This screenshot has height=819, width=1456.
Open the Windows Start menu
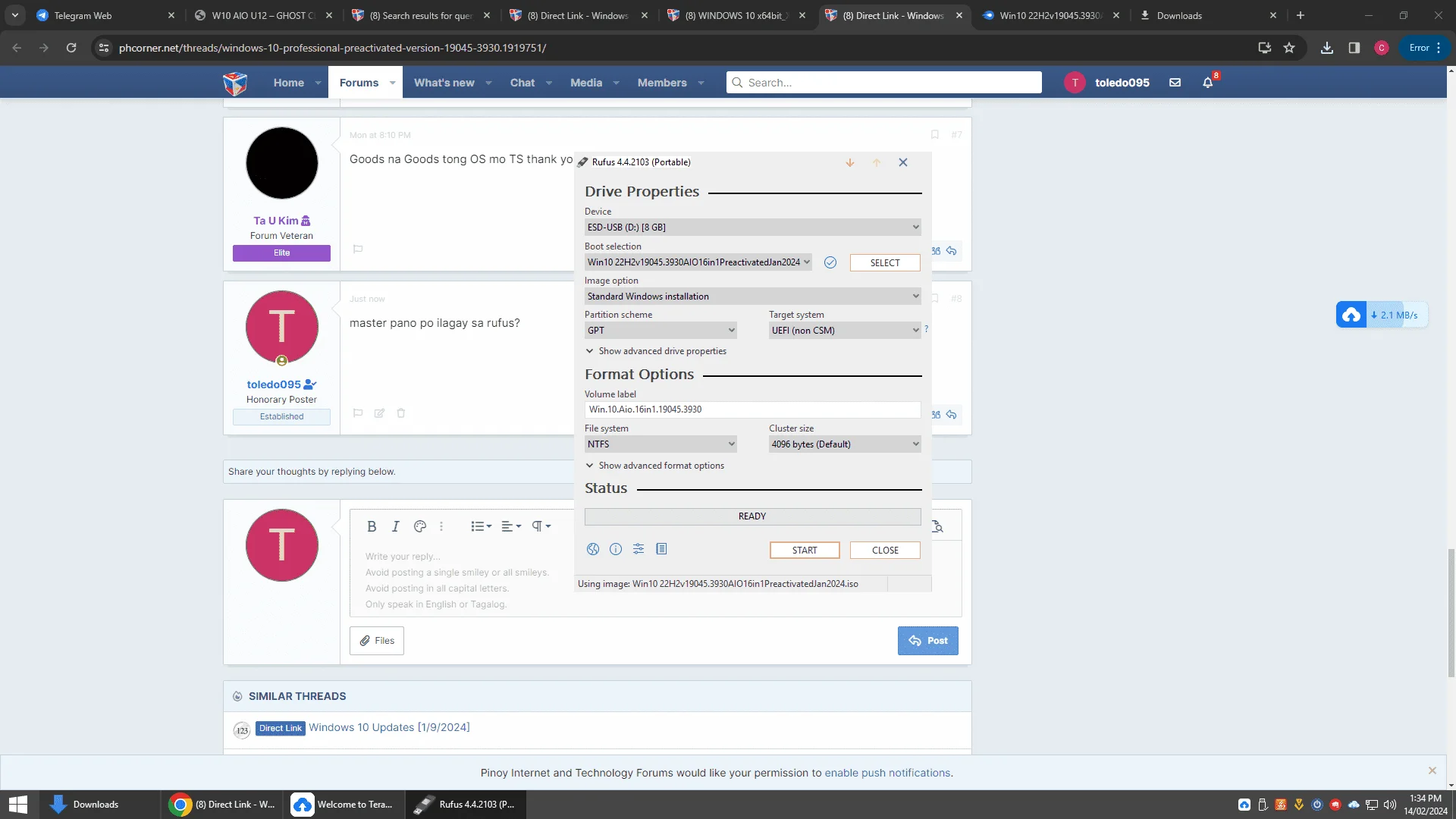pos(17,805)
